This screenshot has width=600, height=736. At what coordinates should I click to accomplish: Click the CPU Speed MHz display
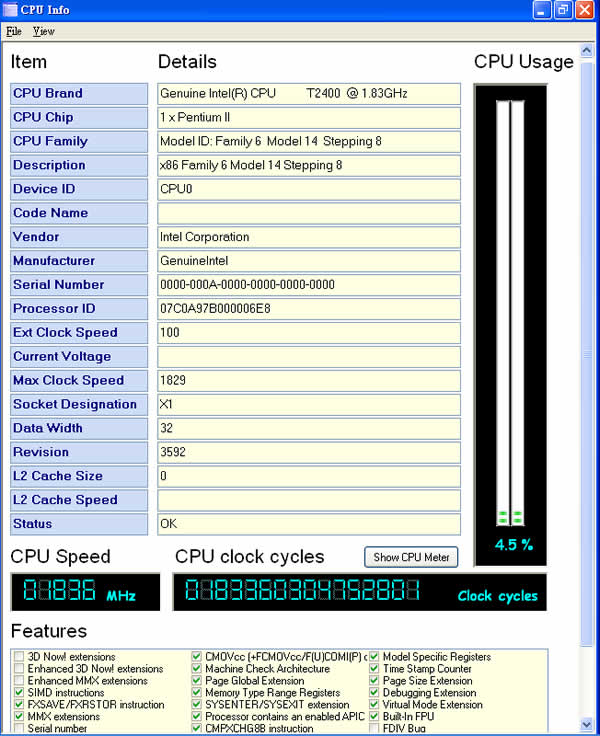[85, 591]
